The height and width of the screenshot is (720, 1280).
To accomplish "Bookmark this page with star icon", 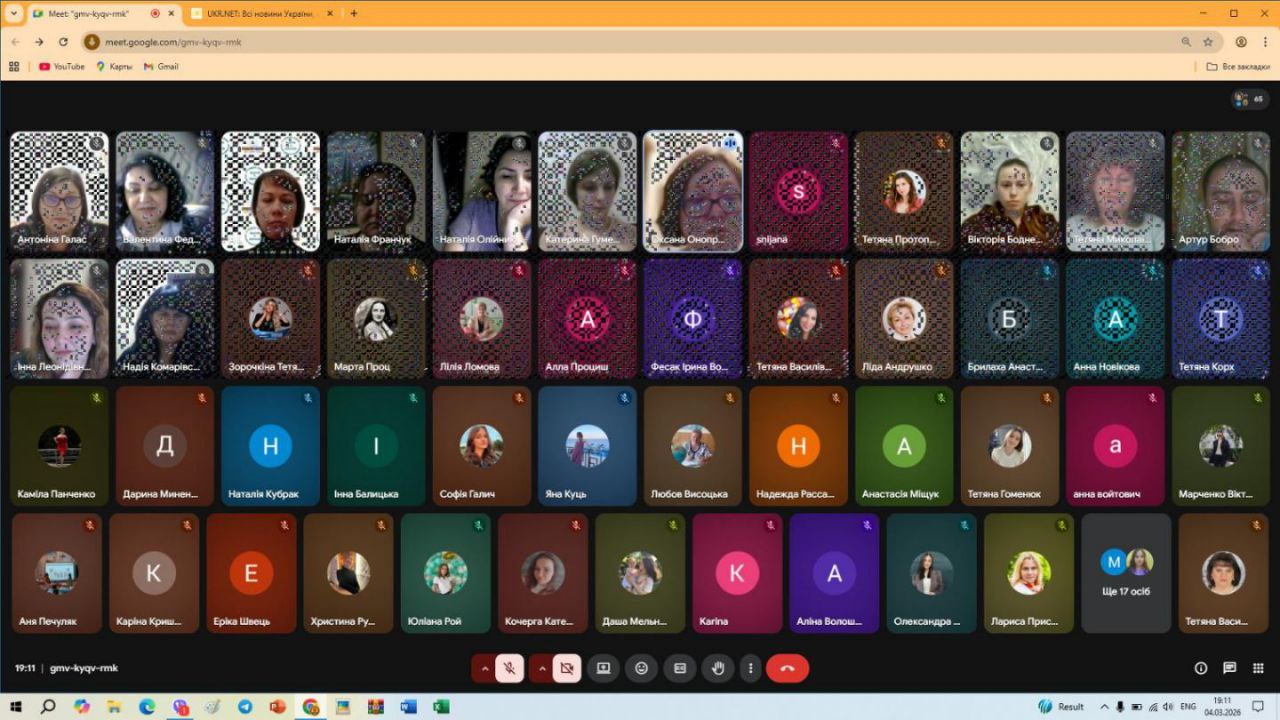I will pyautogui.click(x=1208, y=42).
